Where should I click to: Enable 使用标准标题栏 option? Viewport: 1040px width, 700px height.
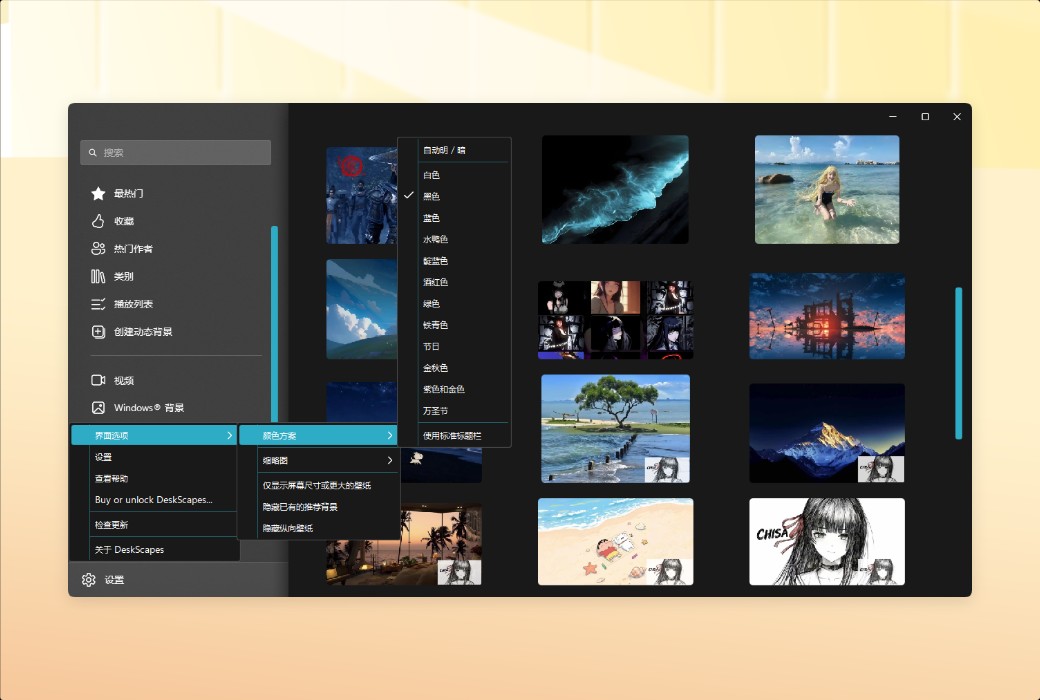click(455, 436)
